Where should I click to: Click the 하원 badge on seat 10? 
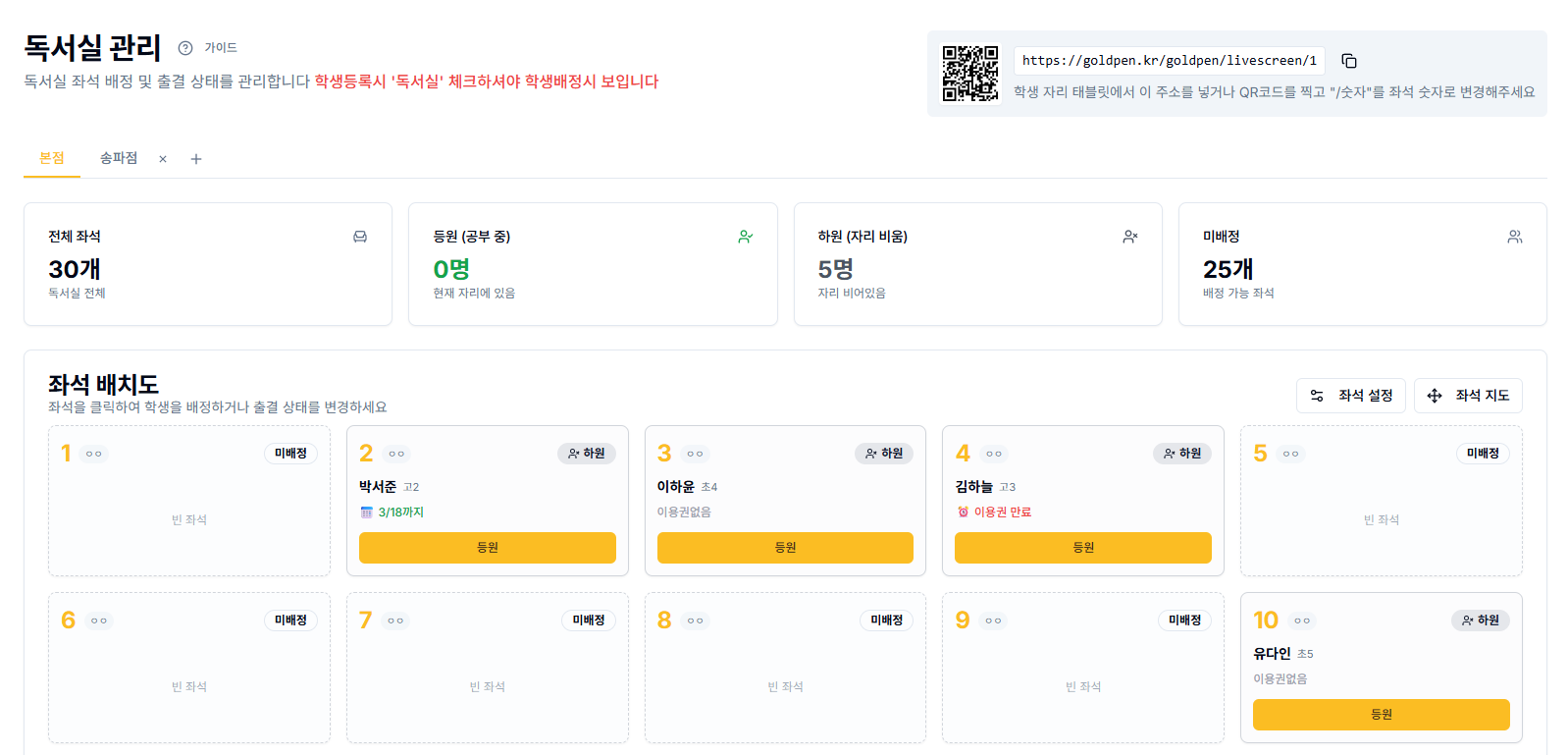[1481, 620]
